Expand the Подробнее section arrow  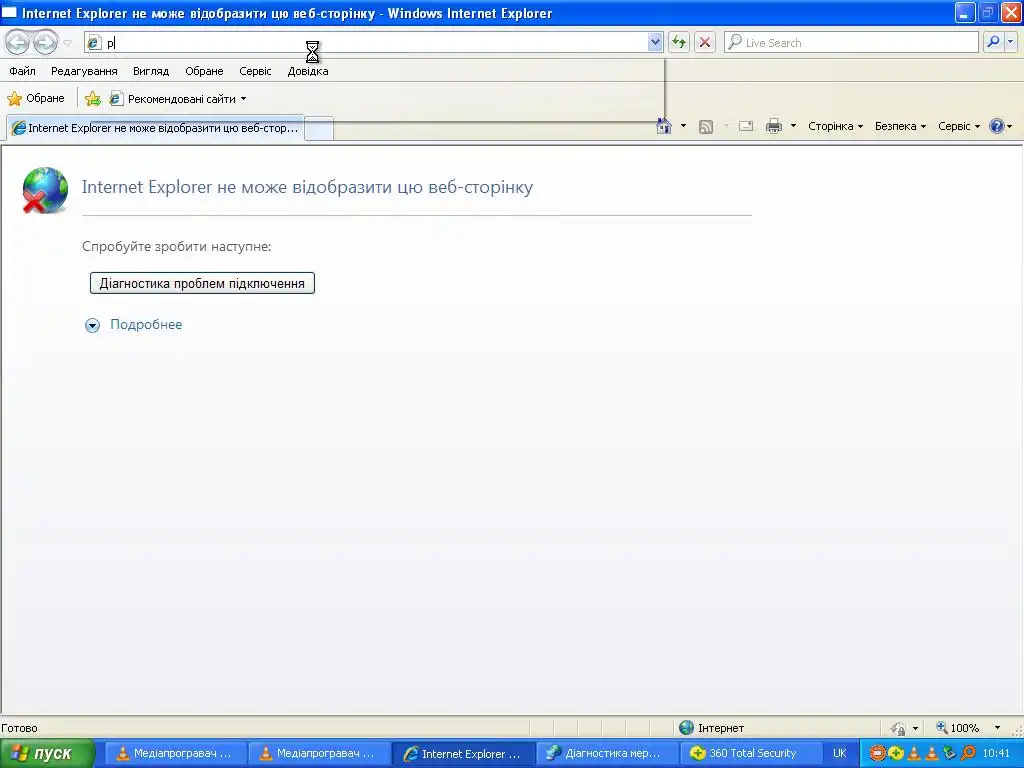pyautogui.click(x=93, y=325)
